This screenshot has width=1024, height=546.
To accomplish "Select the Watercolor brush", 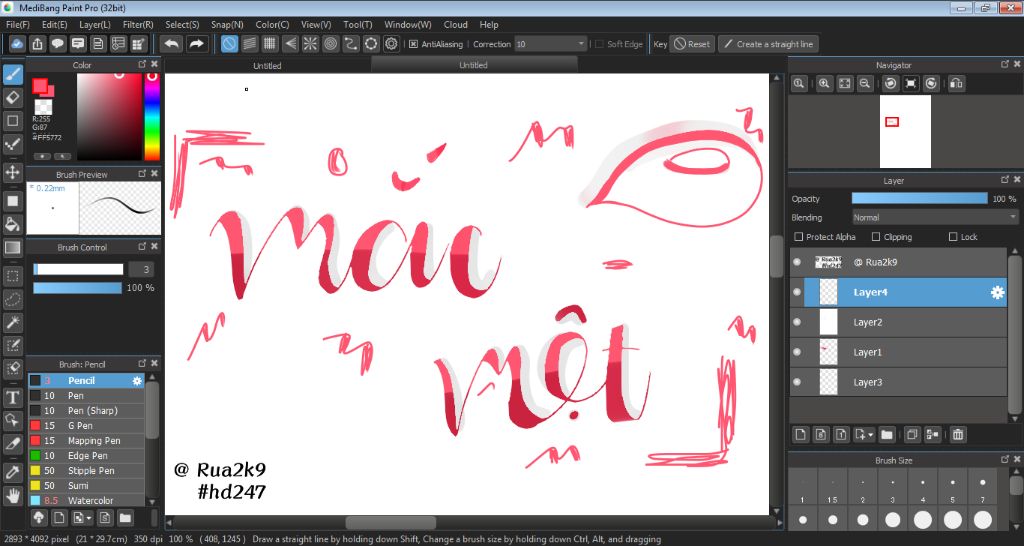I will click(86, 500).
